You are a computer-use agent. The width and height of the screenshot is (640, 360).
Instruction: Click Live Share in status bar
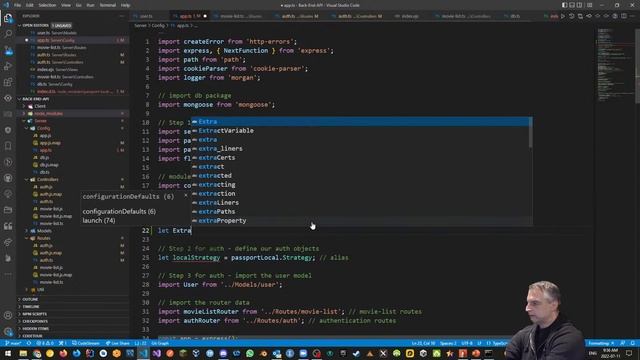(118, 344)
